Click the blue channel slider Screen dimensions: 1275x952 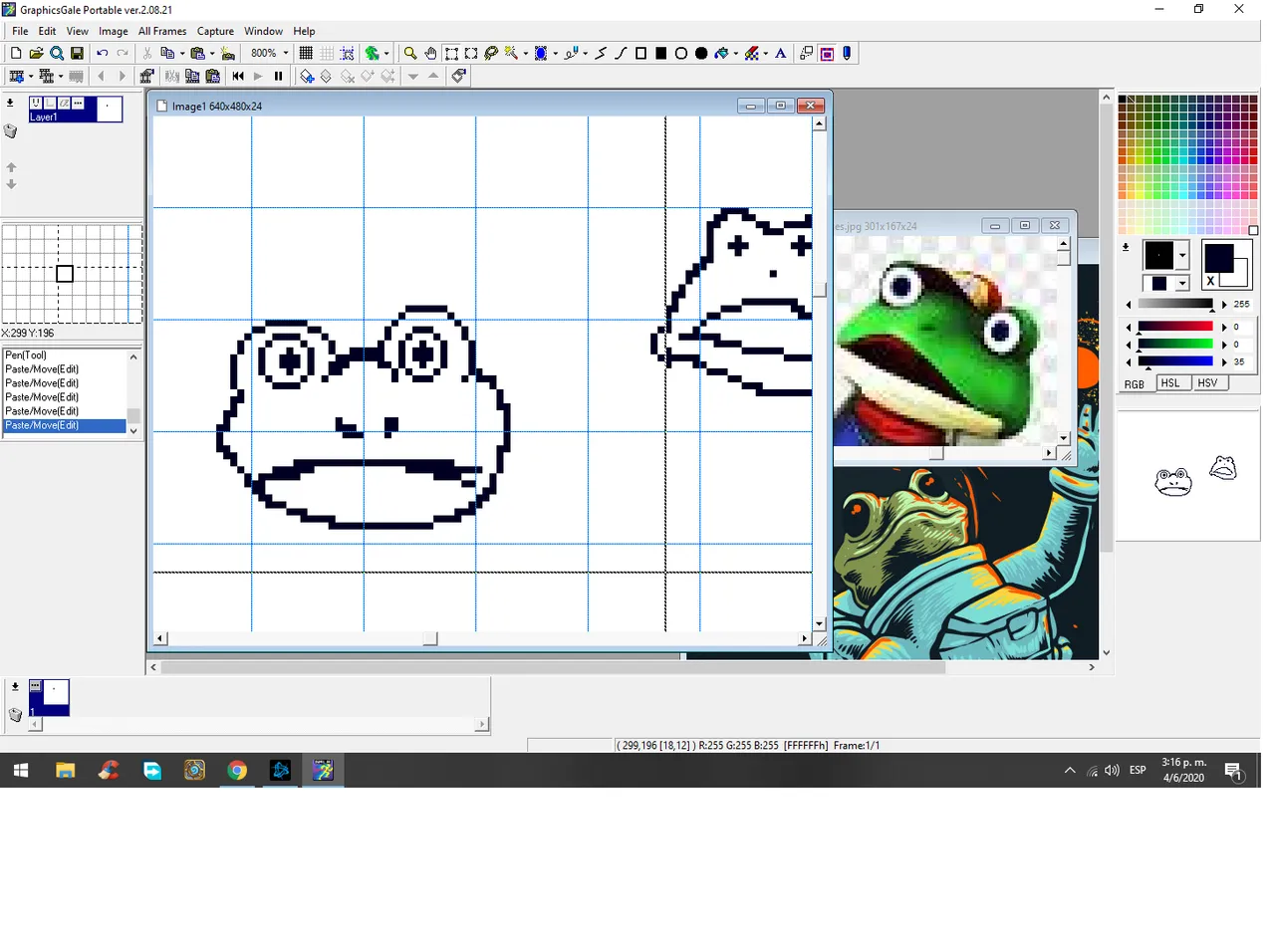tap(1175, 361)
